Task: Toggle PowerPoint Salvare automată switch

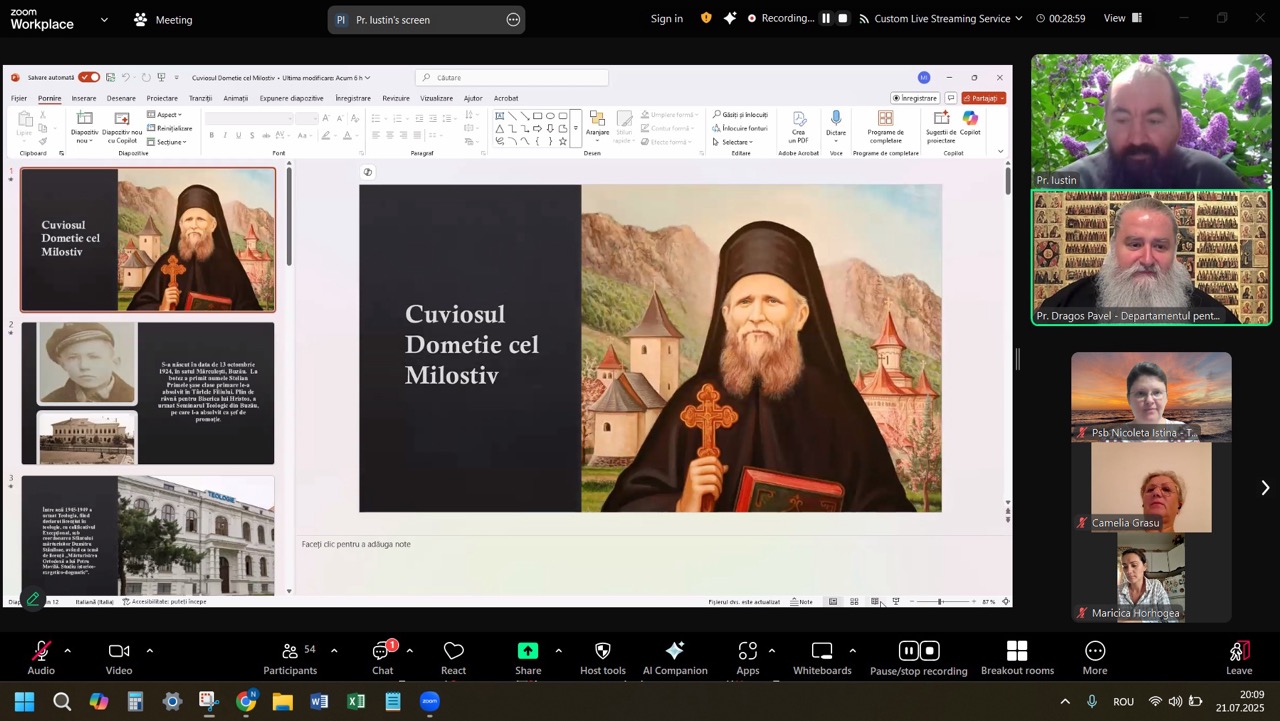Action: coord(89,78)
